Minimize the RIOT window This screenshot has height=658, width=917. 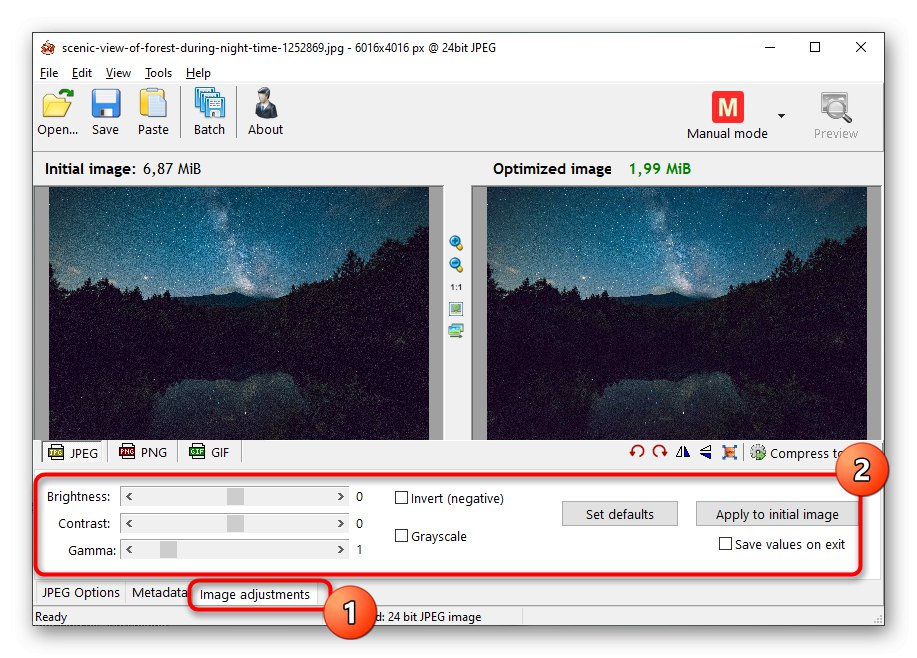pyautogui.click(x=770, y=47)
